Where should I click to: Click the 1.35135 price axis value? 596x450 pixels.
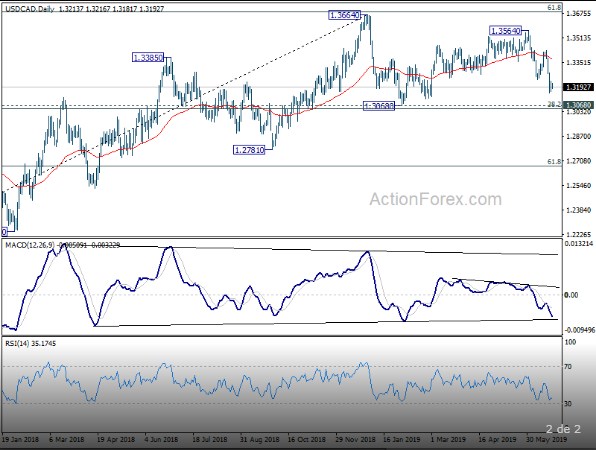click(579, 38)
